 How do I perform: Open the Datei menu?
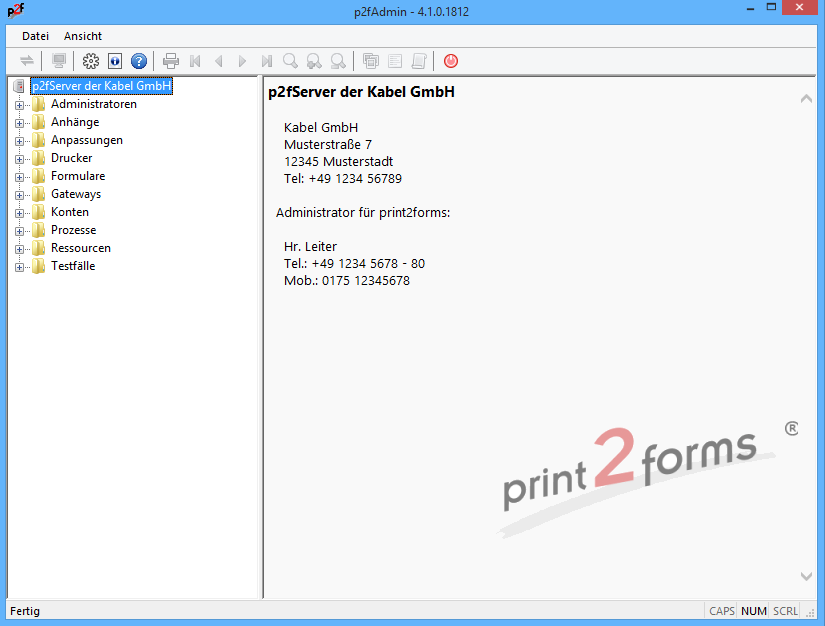coord(35,36)
